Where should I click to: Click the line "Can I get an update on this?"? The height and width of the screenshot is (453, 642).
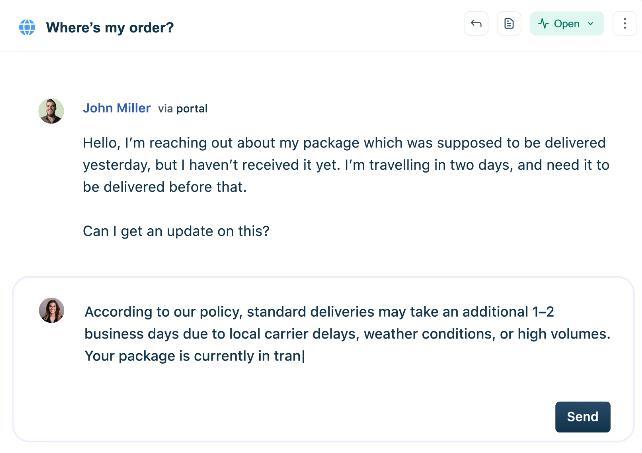176,231
